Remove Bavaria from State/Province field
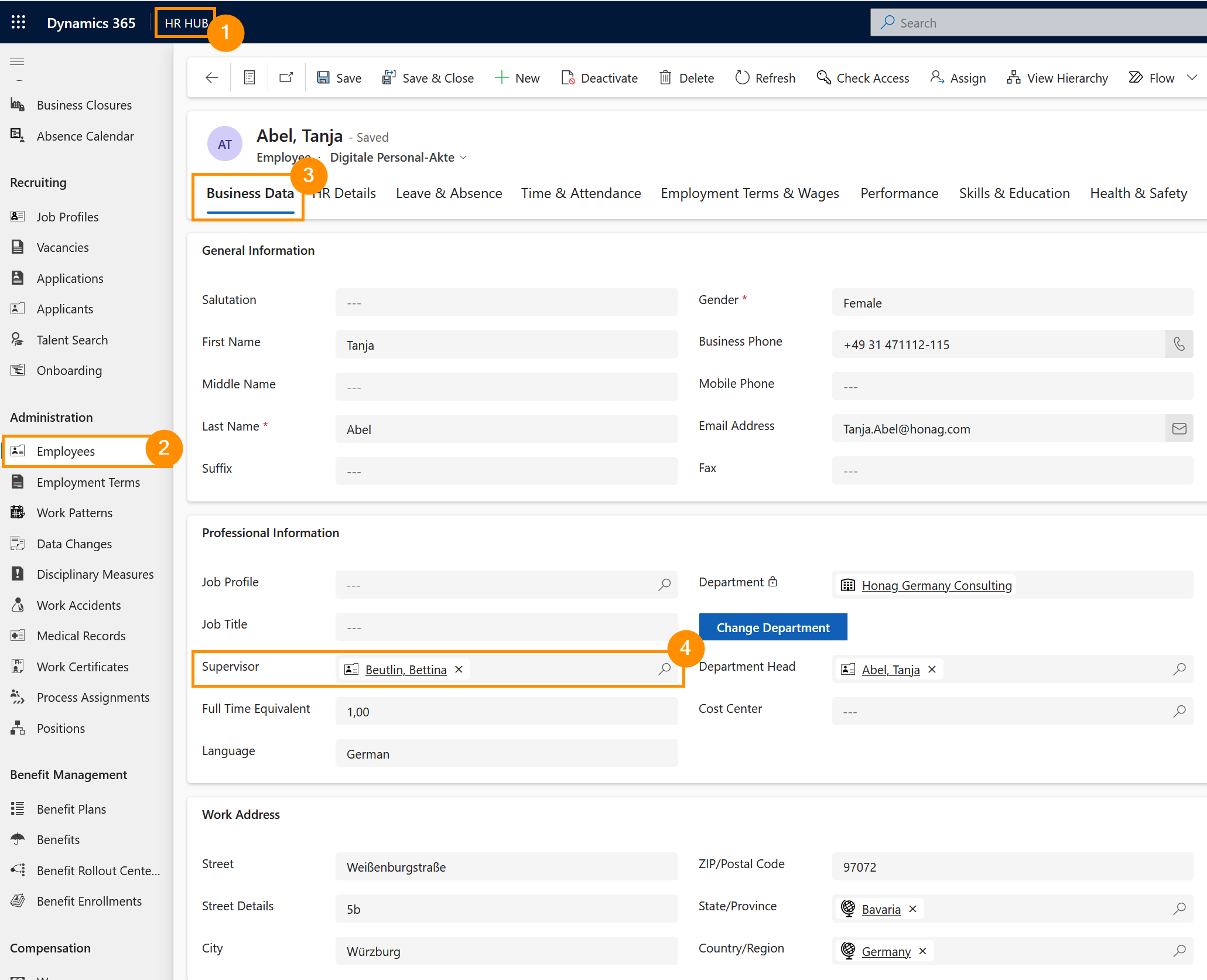Viewport: 1207px width, 980px height. click(912, 909)
